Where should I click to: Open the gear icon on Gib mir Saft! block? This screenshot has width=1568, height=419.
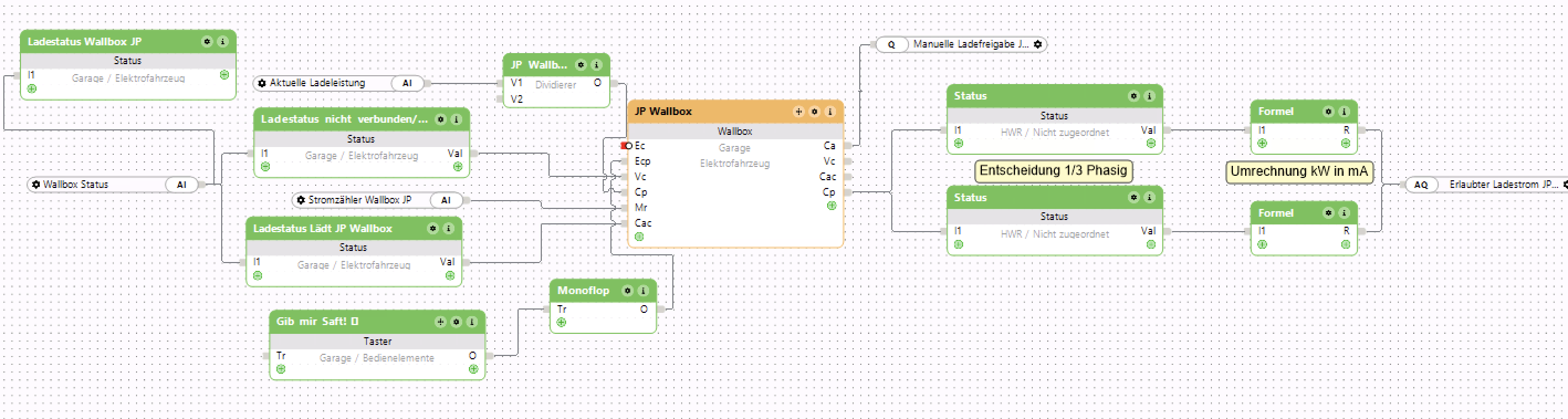pos(456,322)
